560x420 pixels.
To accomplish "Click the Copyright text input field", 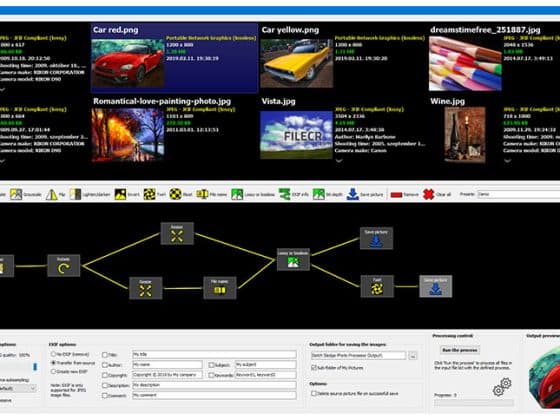I will (x=167, y=375).
